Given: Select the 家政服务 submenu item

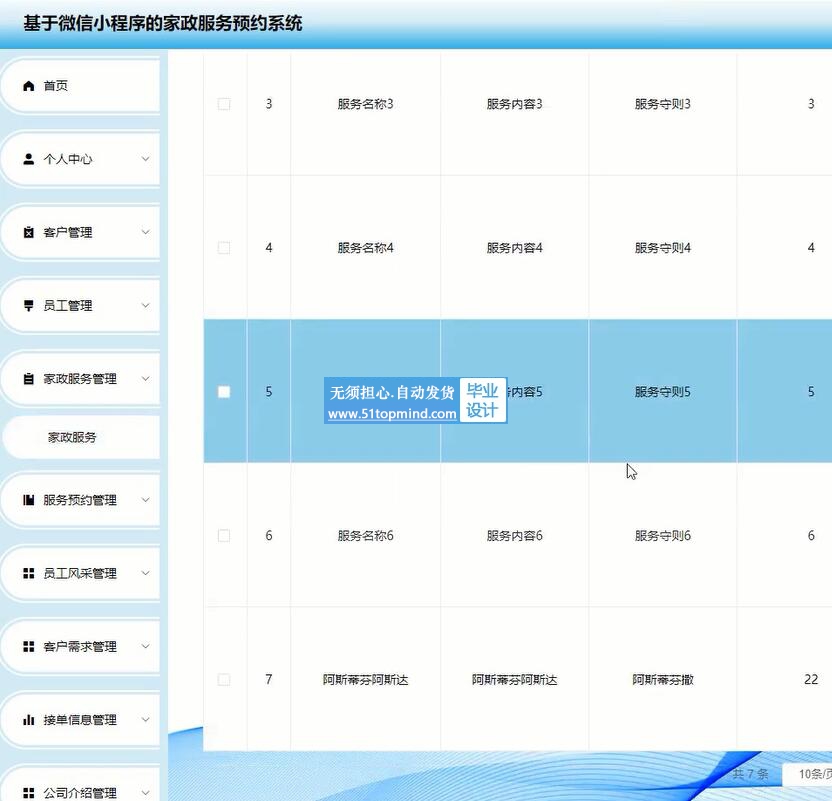Looking at the screenshot, I should (81, 437).
